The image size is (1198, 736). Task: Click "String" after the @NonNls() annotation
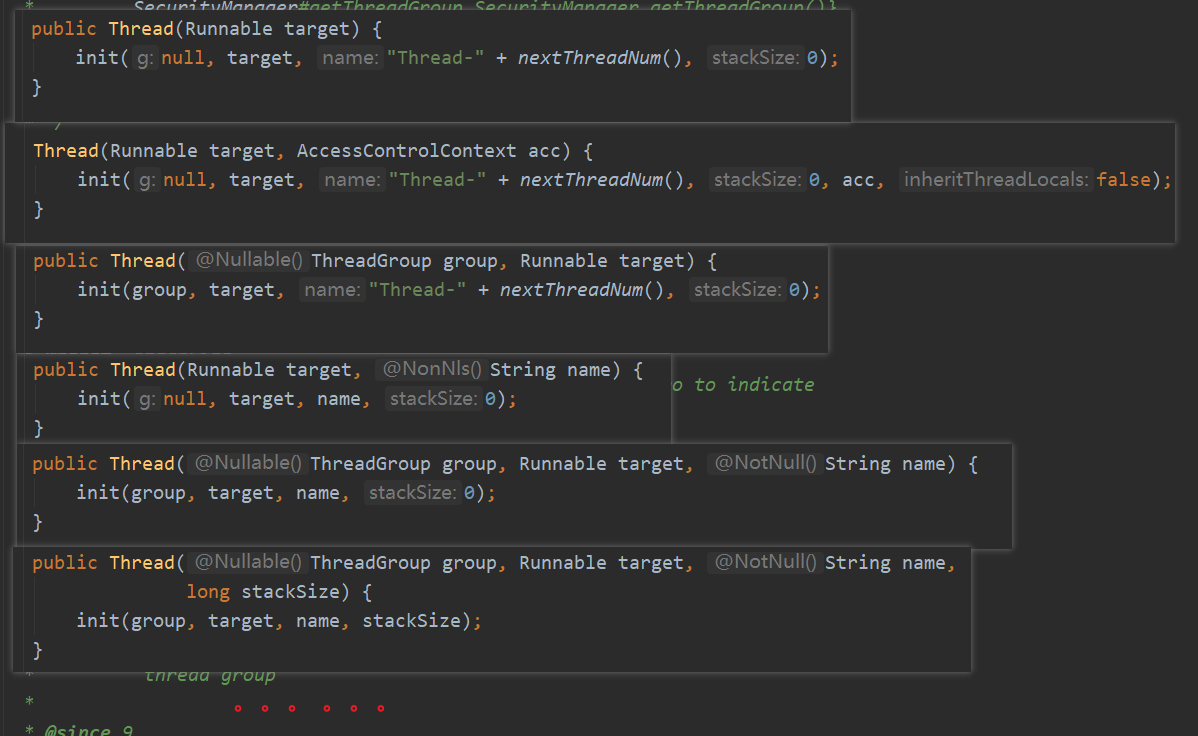pyautogui.click(x=523, y=370)
